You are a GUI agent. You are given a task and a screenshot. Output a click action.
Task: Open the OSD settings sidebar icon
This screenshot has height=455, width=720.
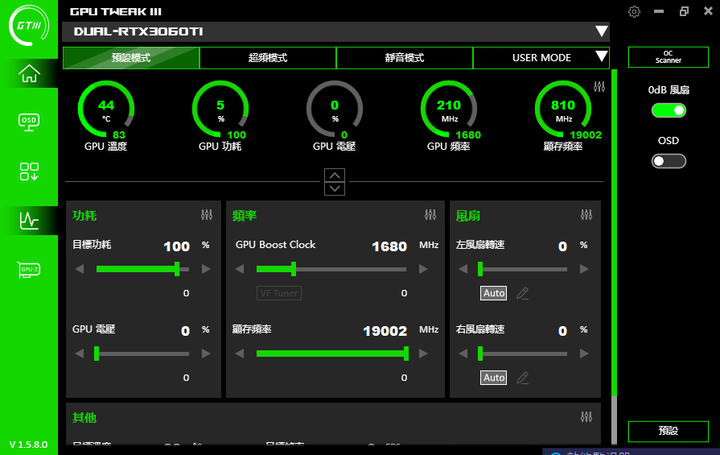coord(29,122)
